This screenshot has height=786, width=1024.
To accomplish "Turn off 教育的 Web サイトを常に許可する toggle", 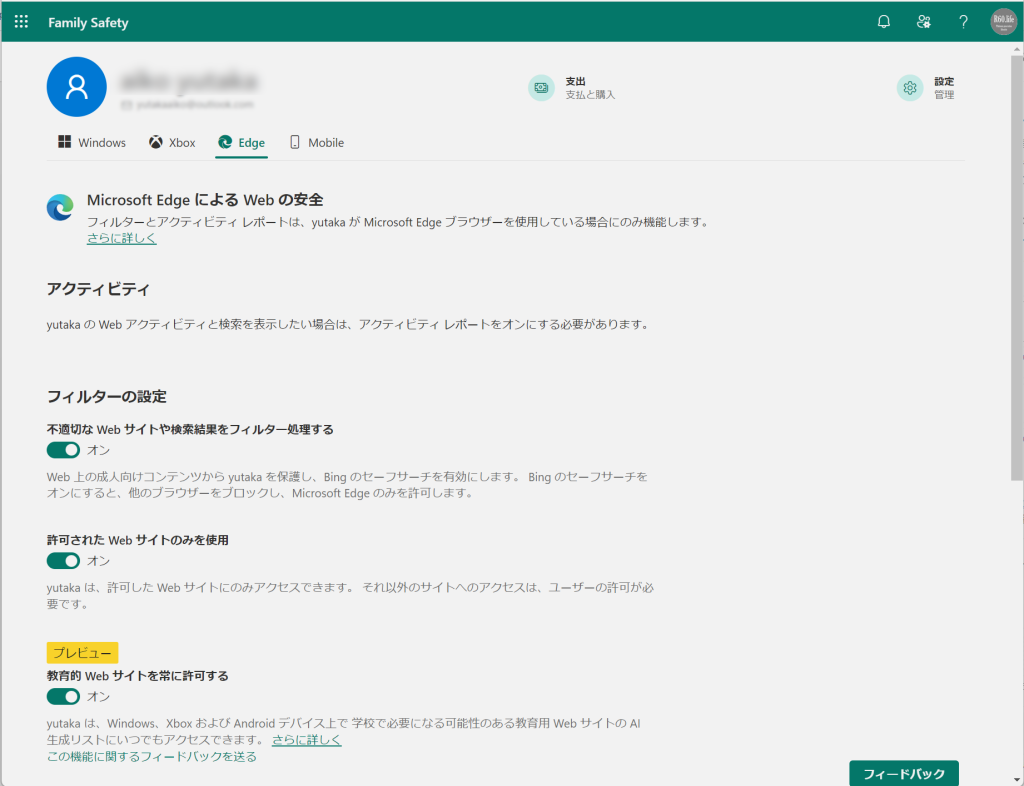I will coord(63,696).
